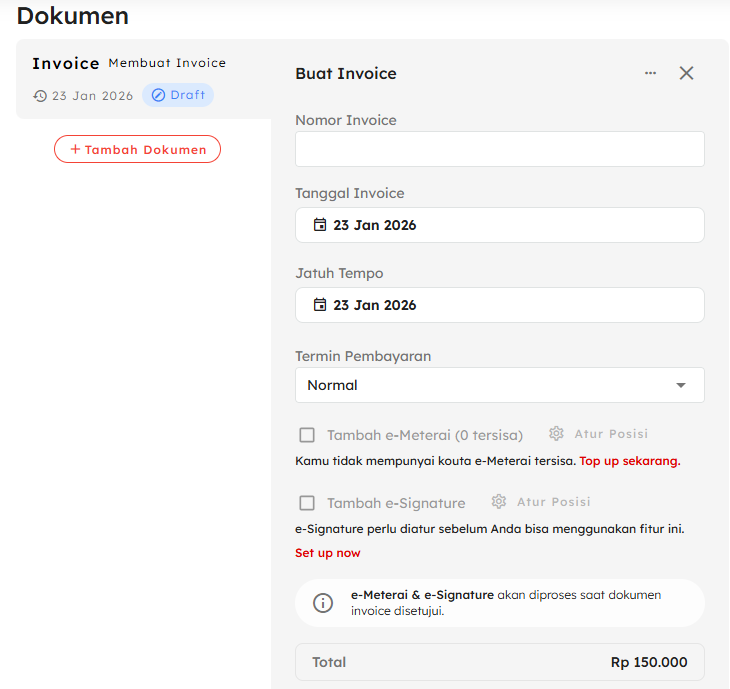Image resolution: width=730 pixels, height=689 pixels.
Task: Open the Tanggal Invoice date field
Action: click(x=500, y=225)
